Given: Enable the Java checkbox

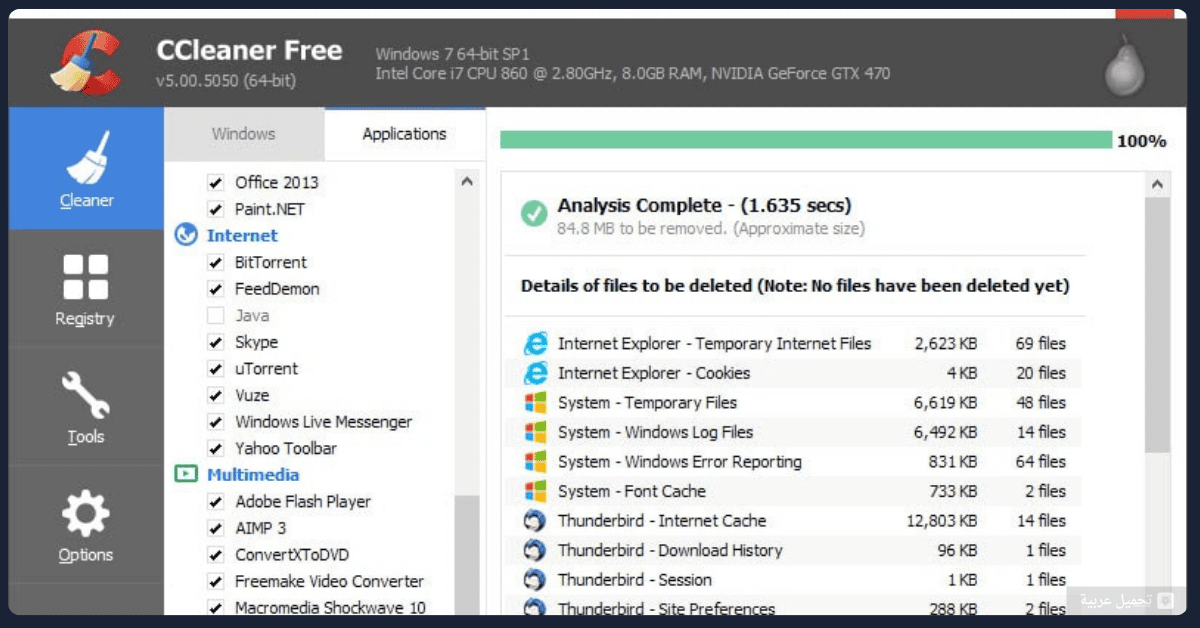Looking at the screenshot, I should [x=215, y=316].
